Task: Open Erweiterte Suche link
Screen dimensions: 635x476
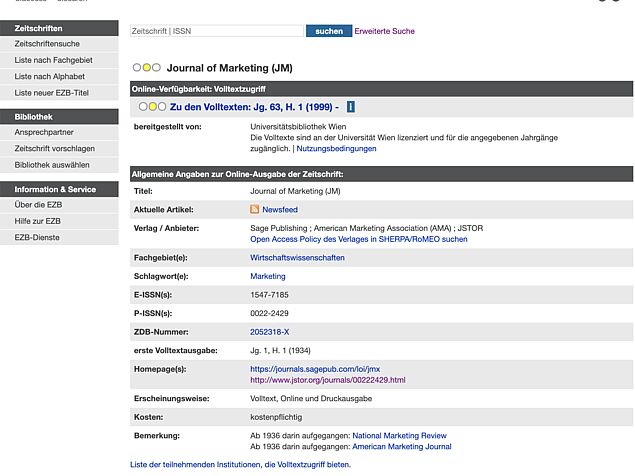Action: point(384,31)
